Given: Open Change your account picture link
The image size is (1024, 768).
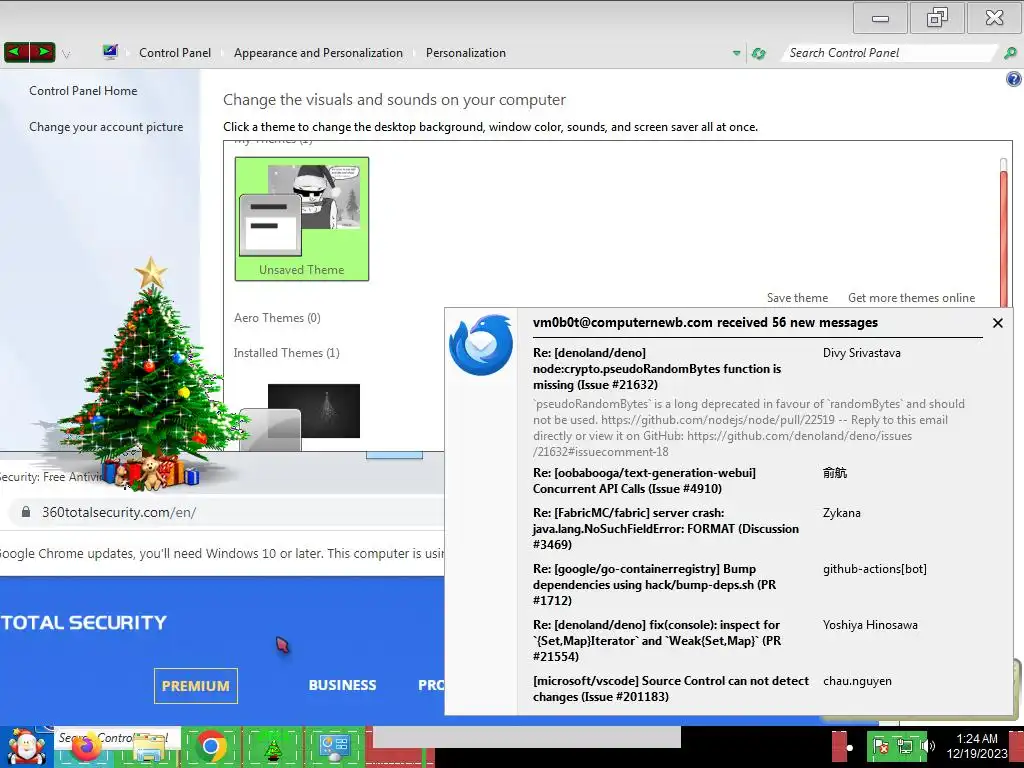Looking at the screenshot, I should (106, 127).
